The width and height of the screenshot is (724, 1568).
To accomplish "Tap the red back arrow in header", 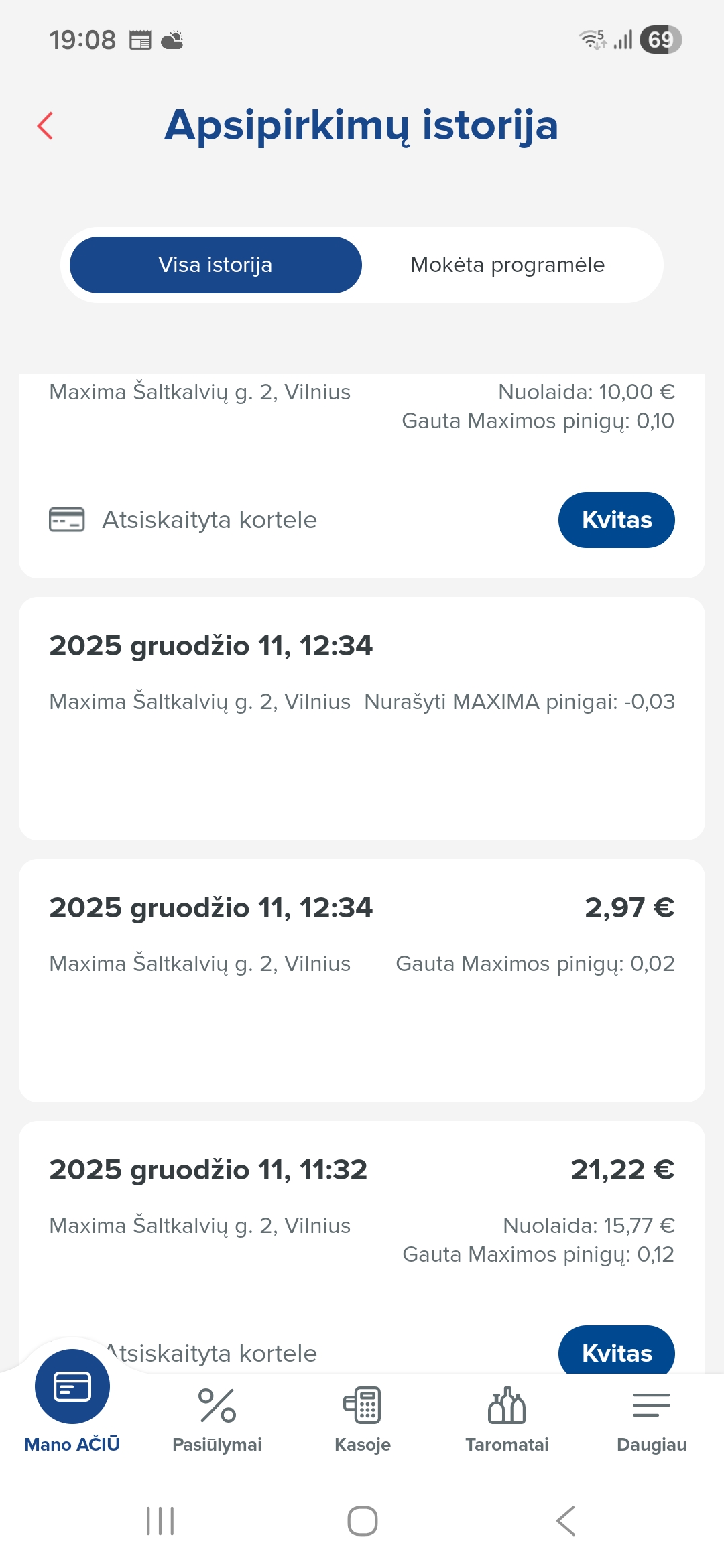I will (46, 125).
